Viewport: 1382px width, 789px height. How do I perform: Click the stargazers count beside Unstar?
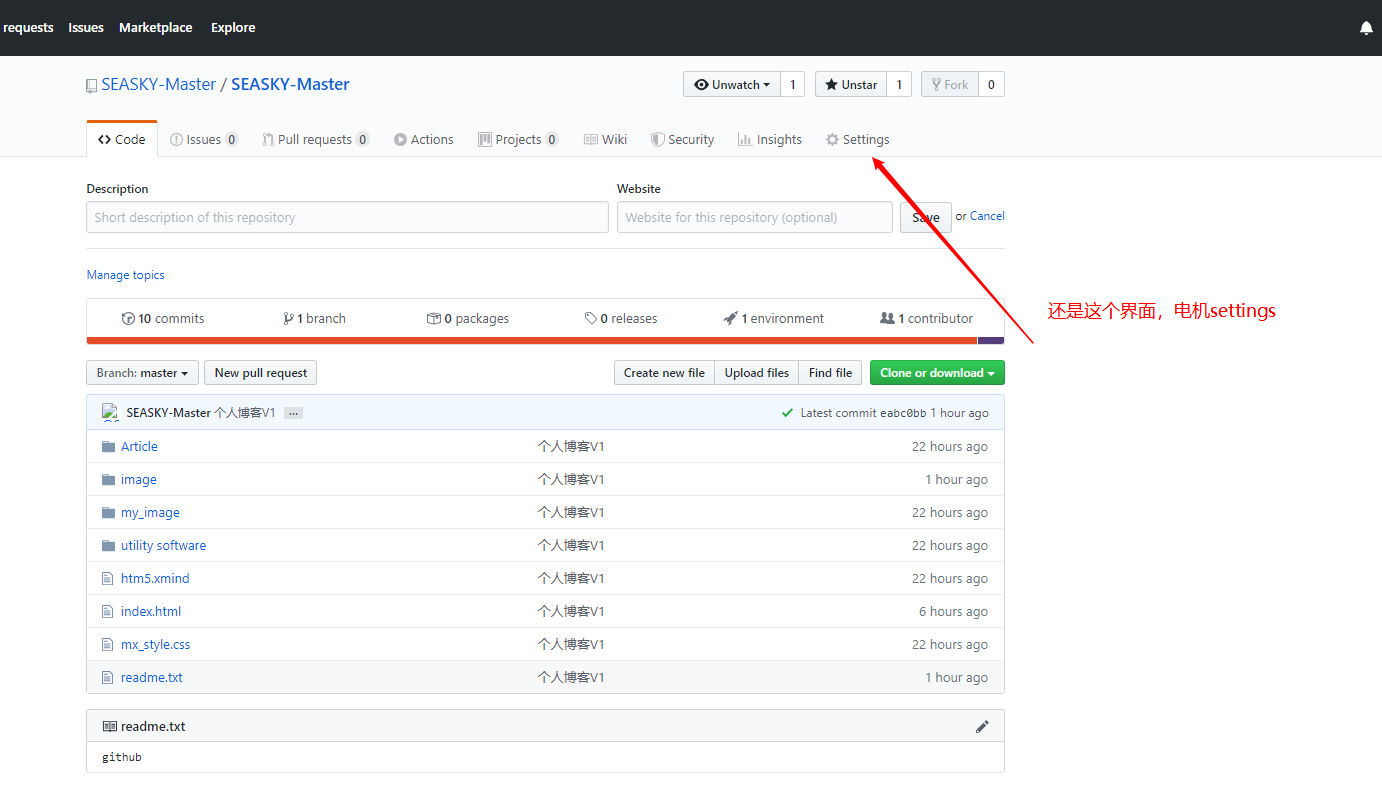click(x=899, y=85)
